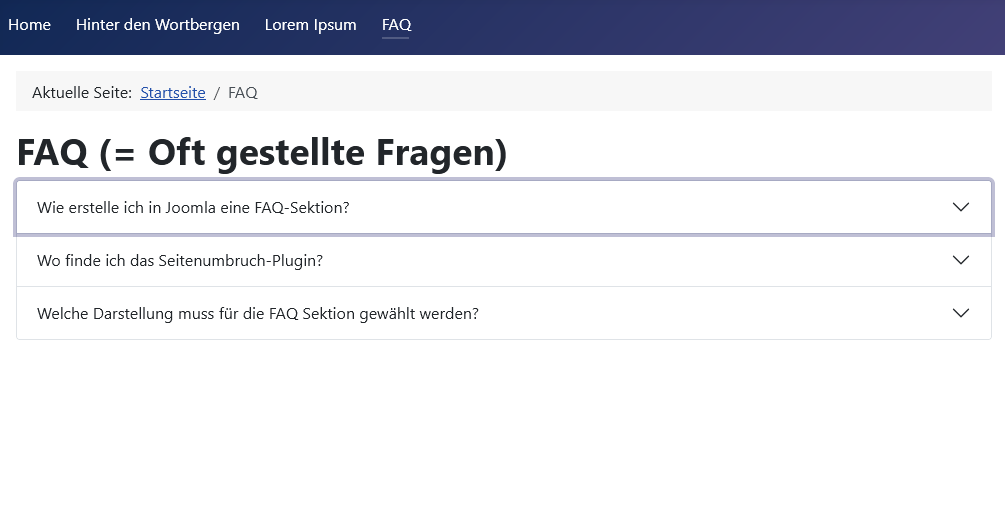Click the FAQ current-page text in the breadcrumb
Image resolution: width=1005 pixels, height=519 pixels.
tap(243, 93)
